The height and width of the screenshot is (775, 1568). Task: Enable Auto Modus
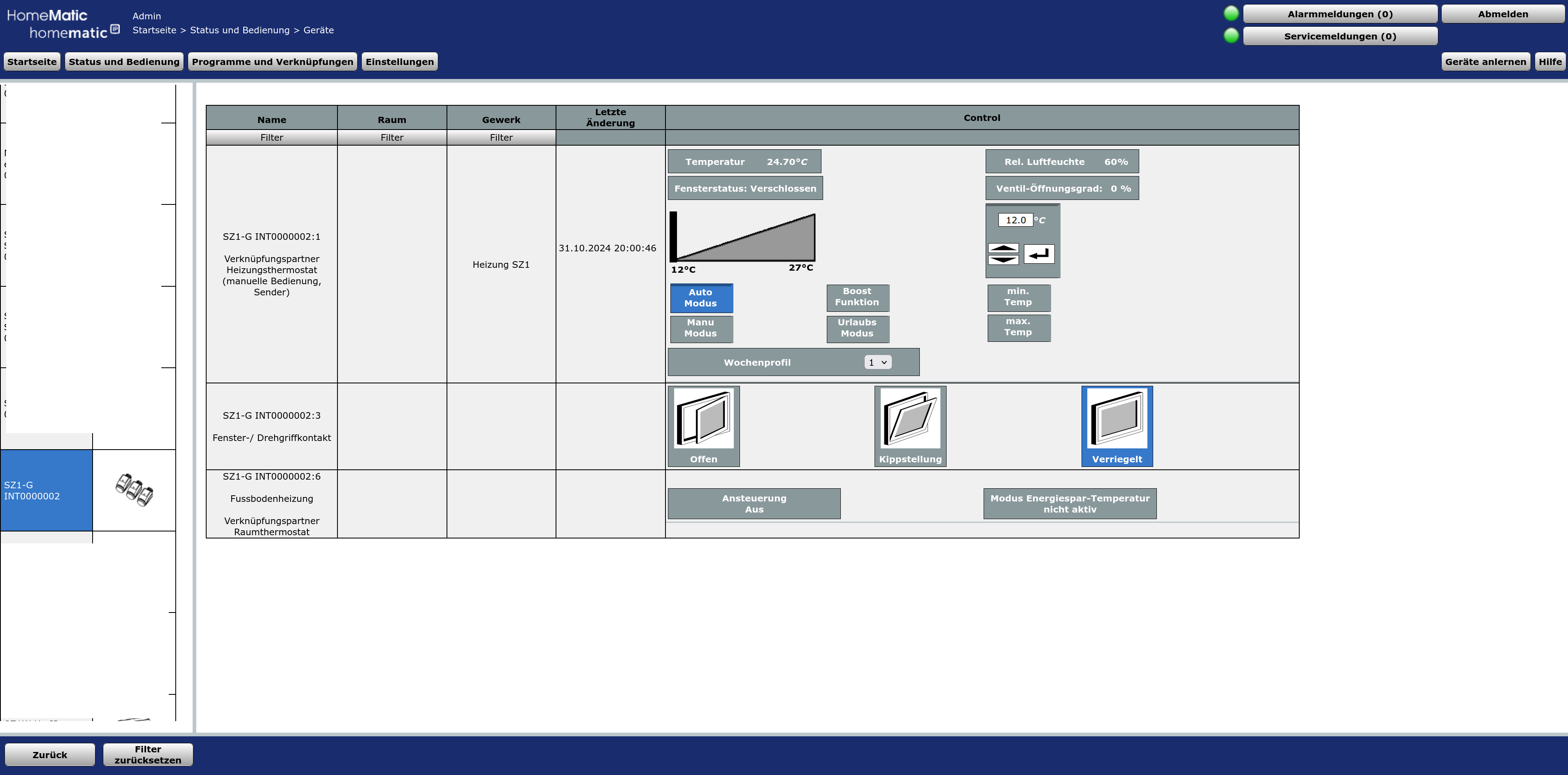700,298
